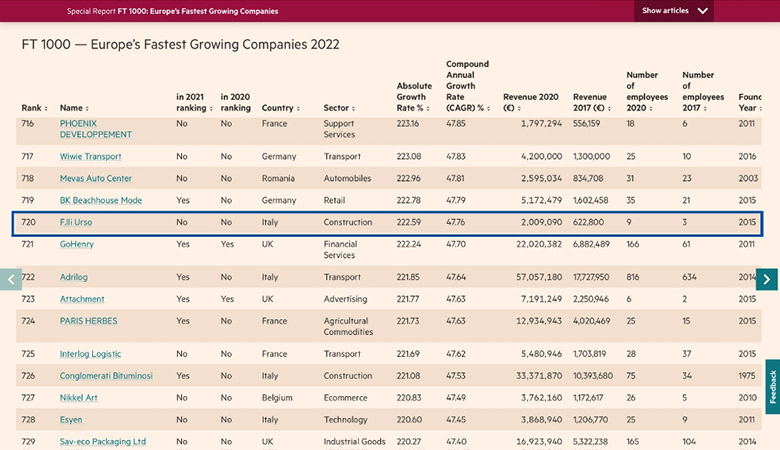
Task: Click revenue 2017 value 10,393,680
Action: [593, 375]
